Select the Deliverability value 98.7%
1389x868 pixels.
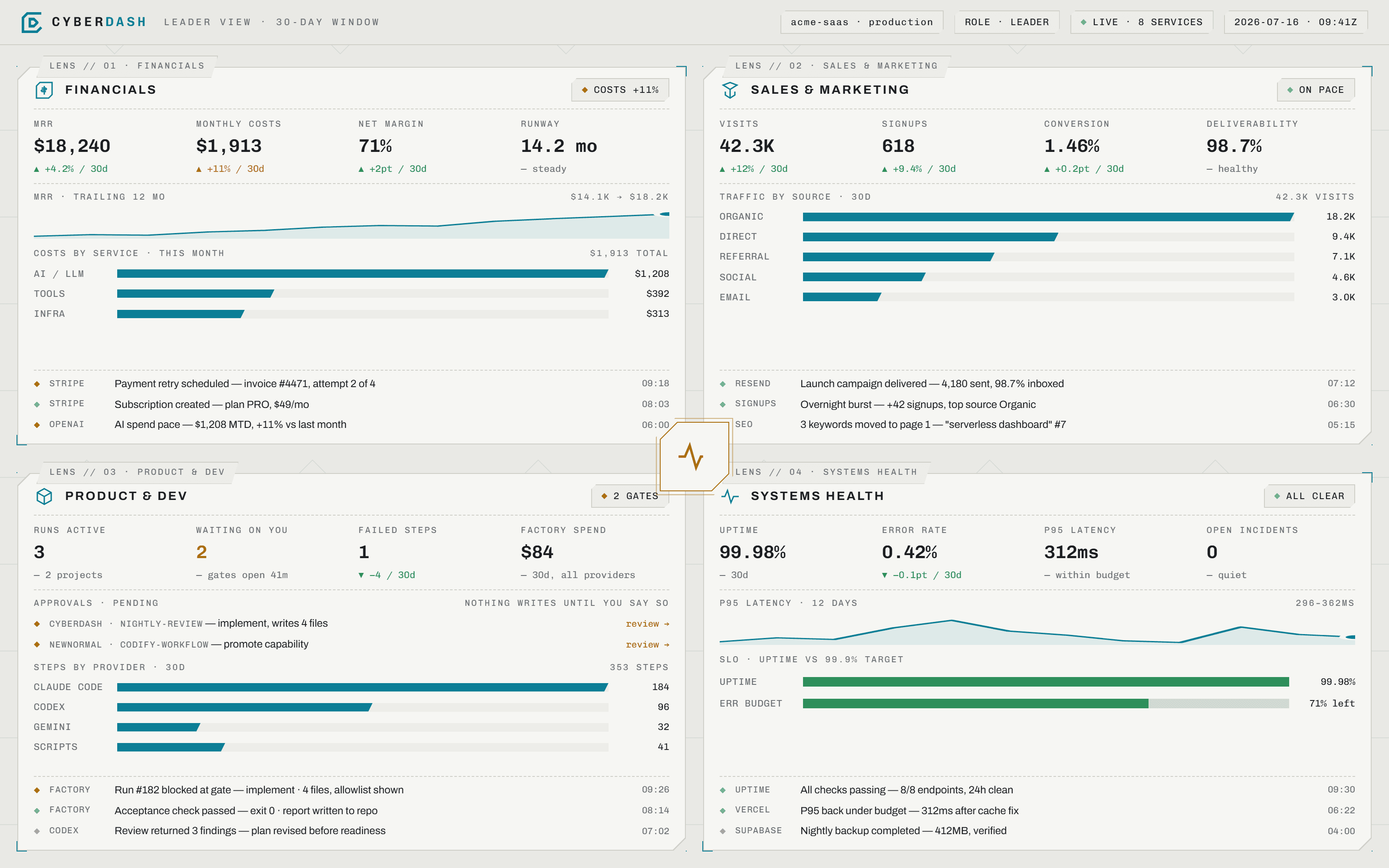(x=1234, y=146)
